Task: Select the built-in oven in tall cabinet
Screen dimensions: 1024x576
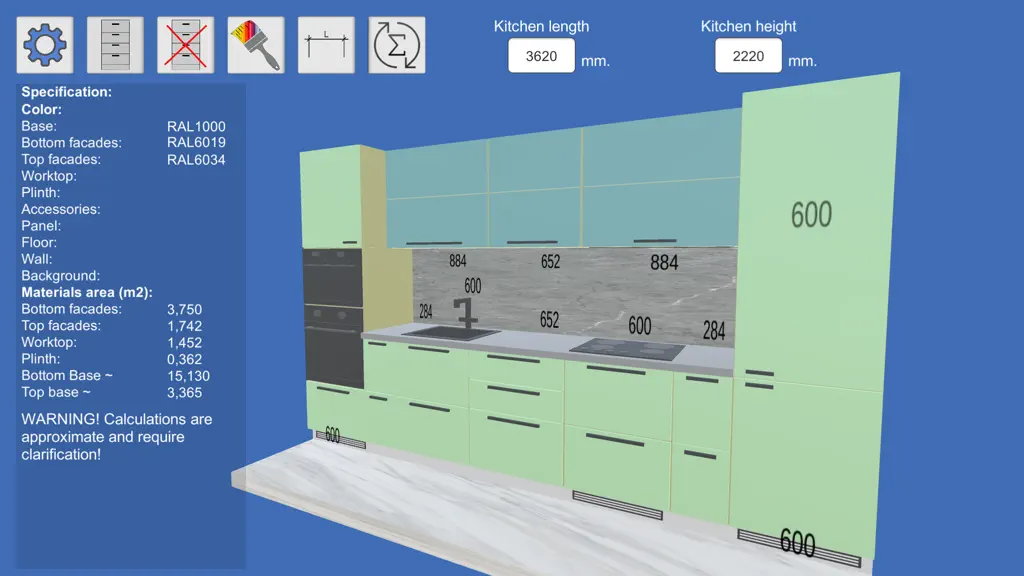Action: click(332, 318)
